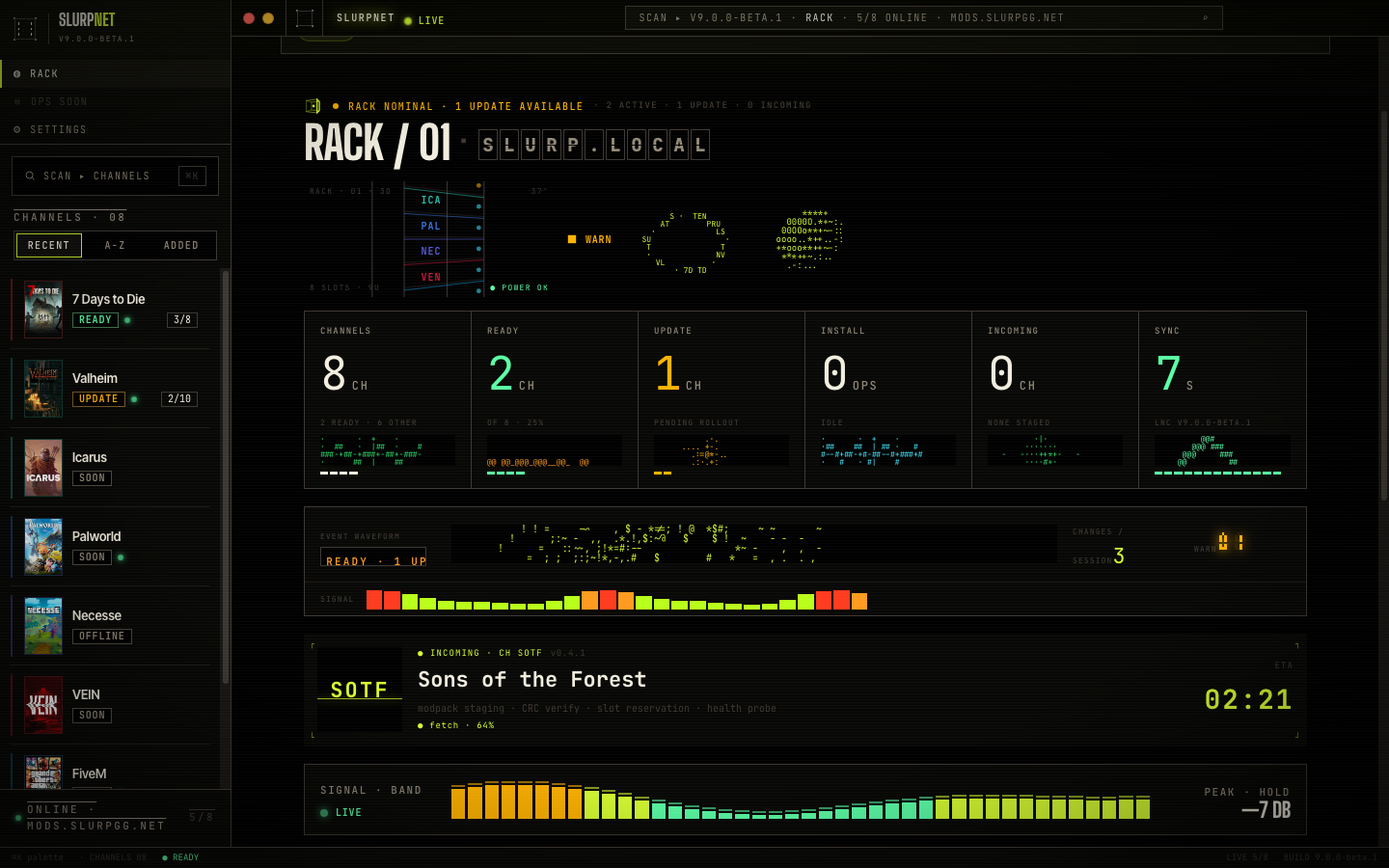Screen dimensions: 1389x868
Task: Click the LIVE indicator under Signal Band
Action: tap(341, 813)
